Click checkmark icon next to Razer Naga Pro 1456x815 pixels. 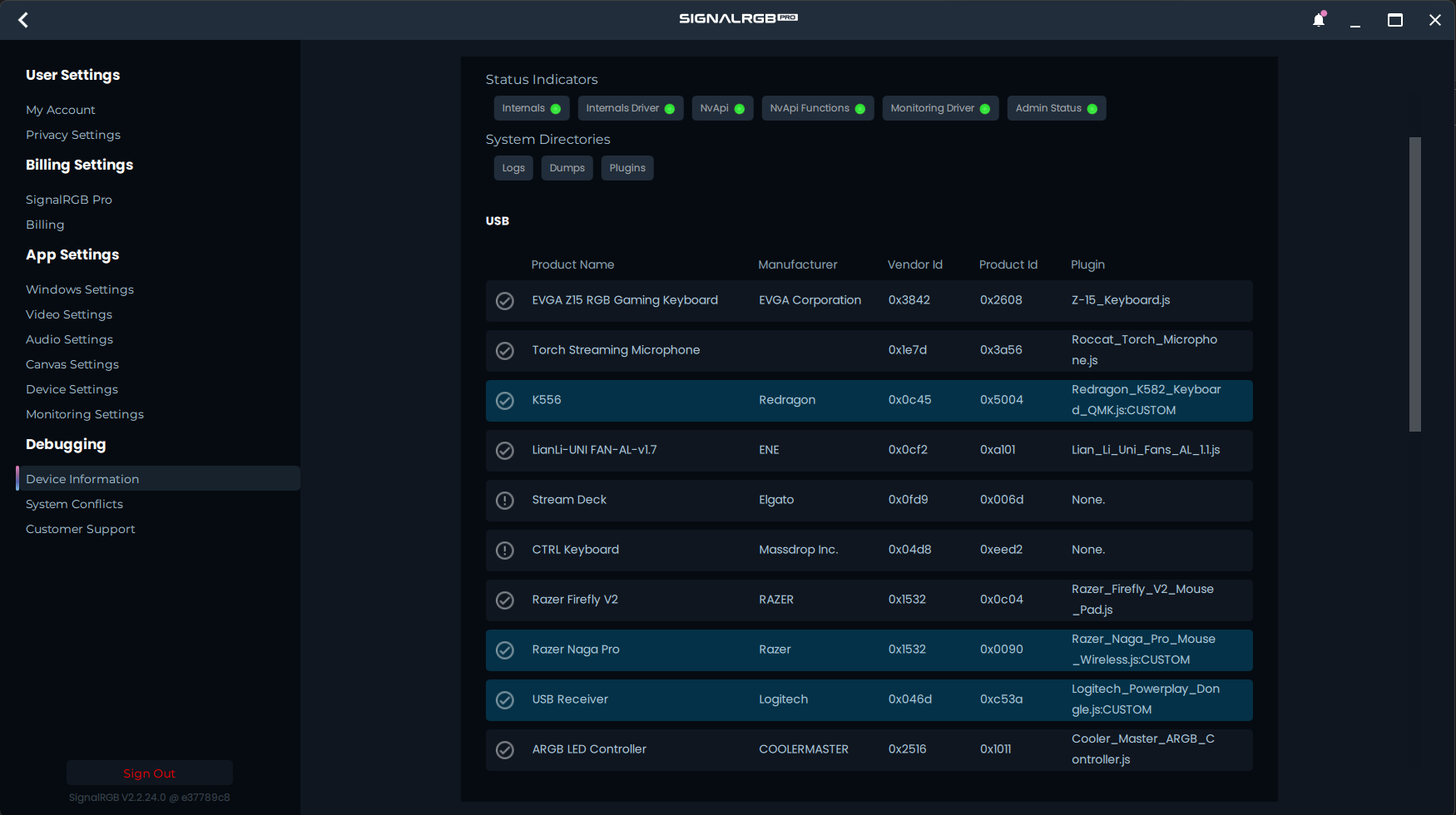(x=505, y=650)
